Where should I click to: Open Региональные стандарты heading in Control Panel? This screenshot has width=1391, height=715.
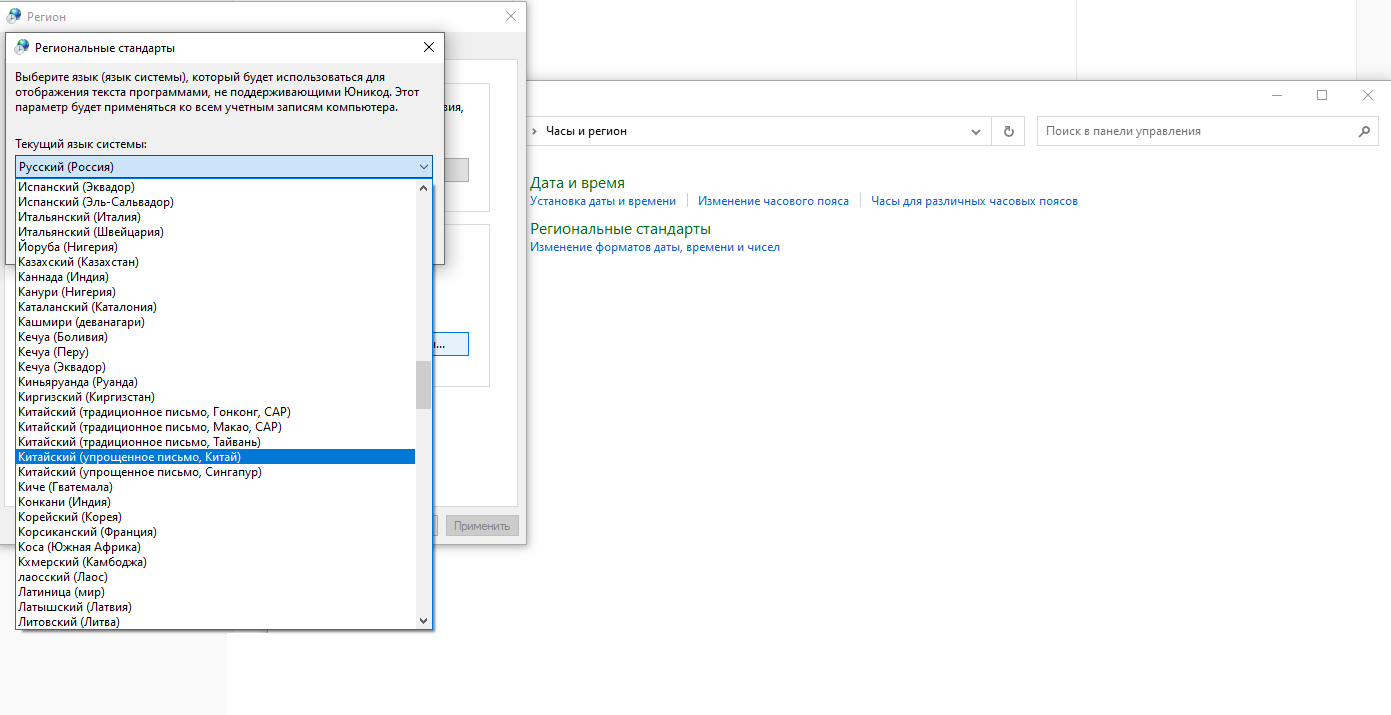(x=620, y=229)
